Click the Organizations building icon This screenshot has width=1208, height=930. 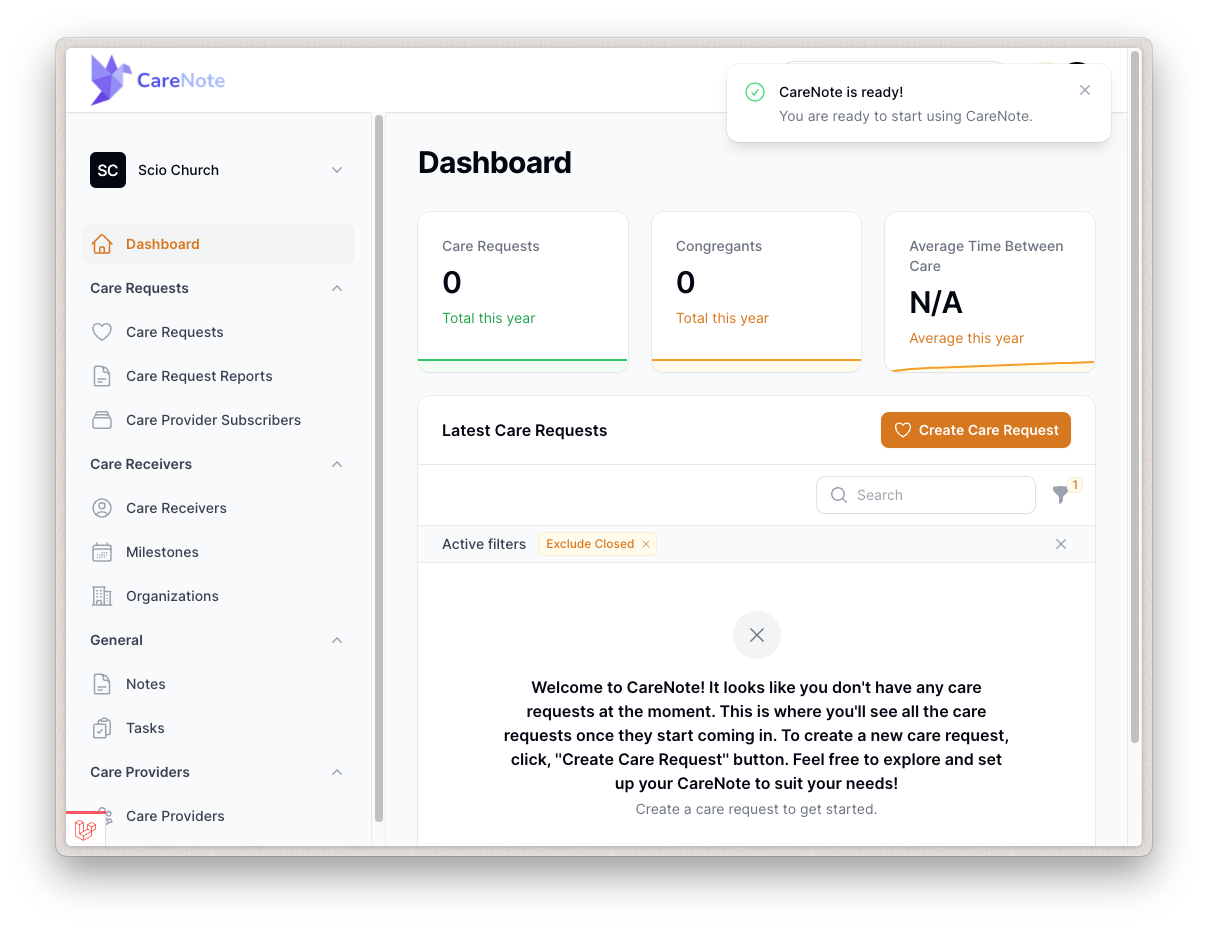coord(101,595)
